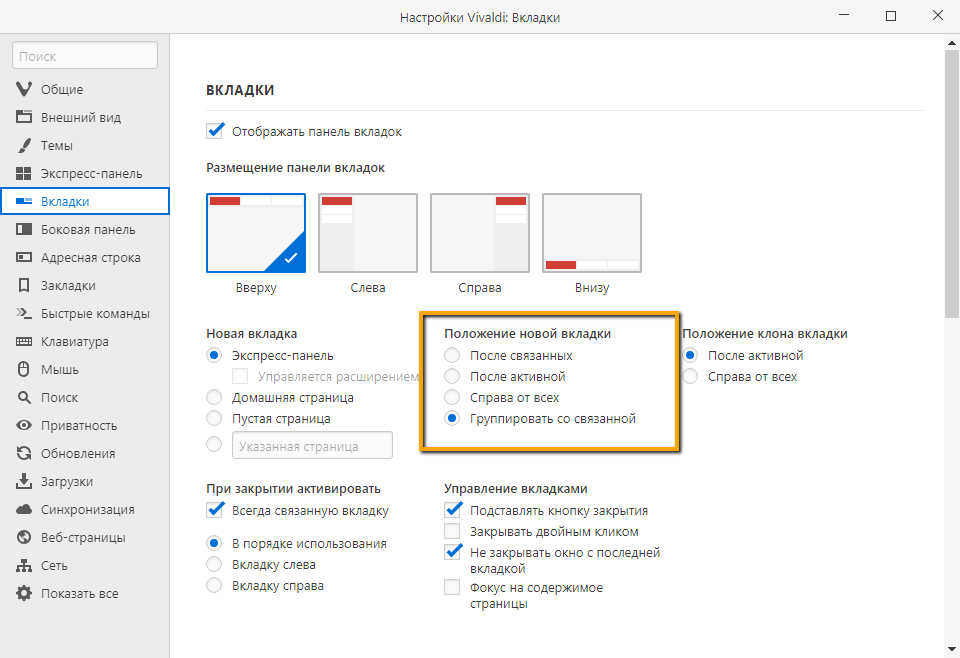Image resolution: width=960 pixels, height=658 pixels.
Task: Click the Клавиатура keyboard icon
Action: (24, 342)
